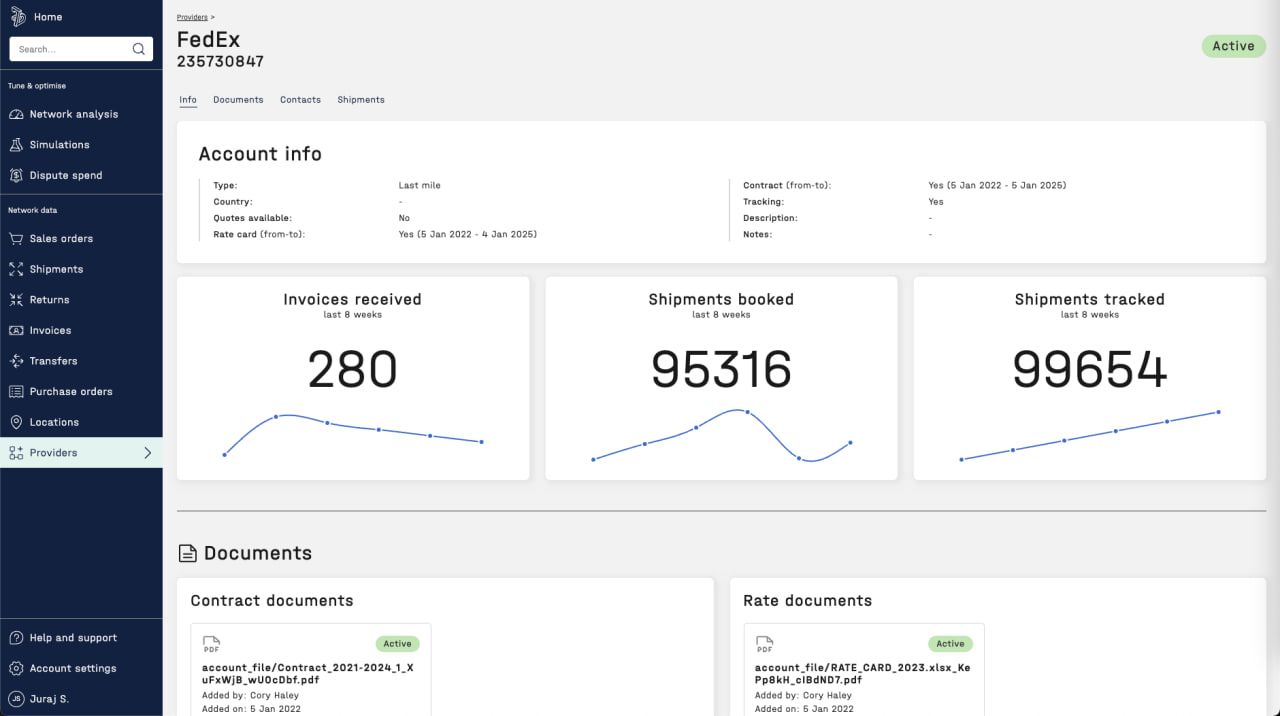The image size is (1280, 716).
Task: Switch to the Contacts tab
Action: click(x=300, y=100)
